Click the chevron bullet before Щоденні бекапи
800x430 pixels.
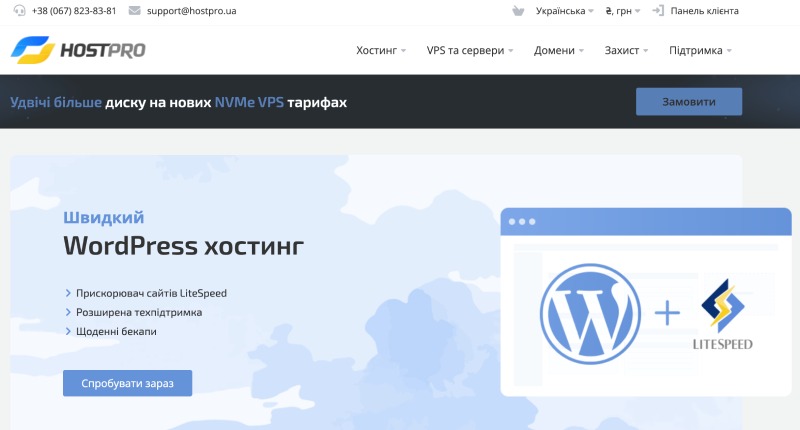point(68,332)
